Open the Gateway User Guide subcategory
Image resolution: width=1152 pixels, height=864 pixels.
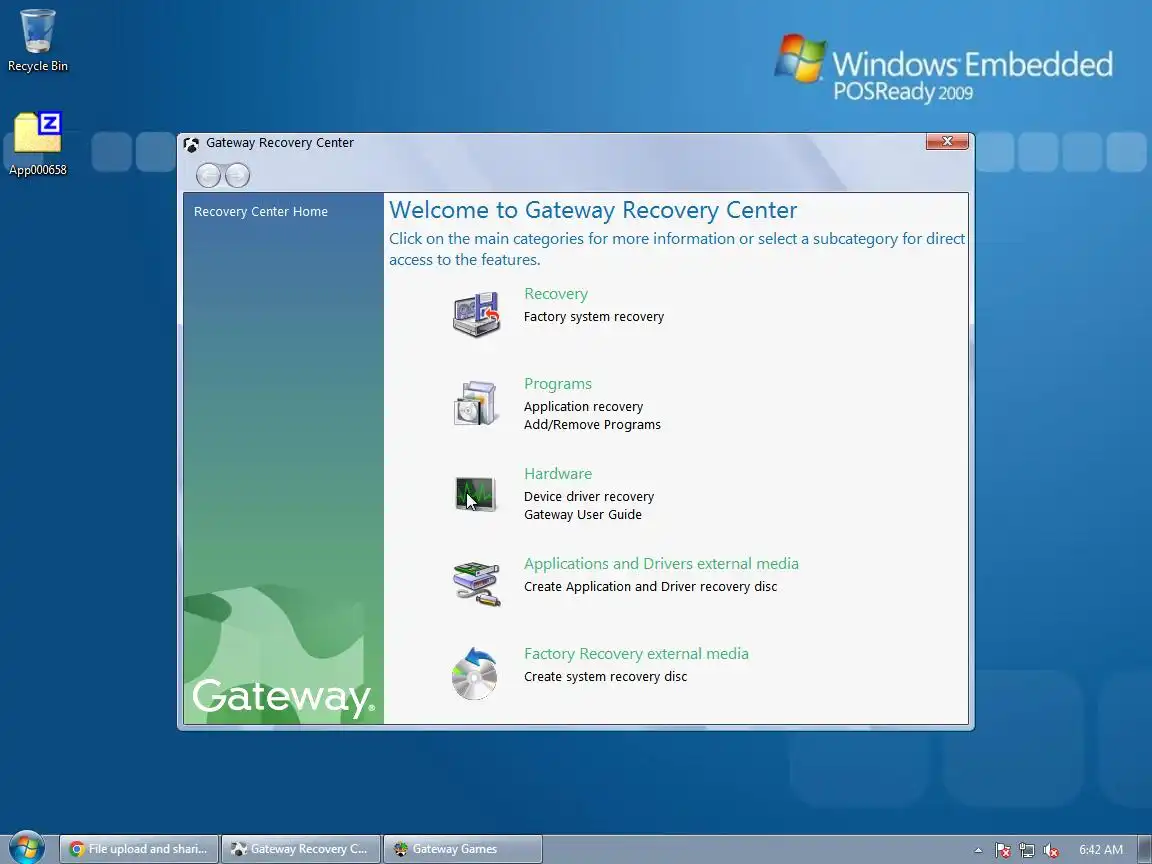(x=583, y=514)
